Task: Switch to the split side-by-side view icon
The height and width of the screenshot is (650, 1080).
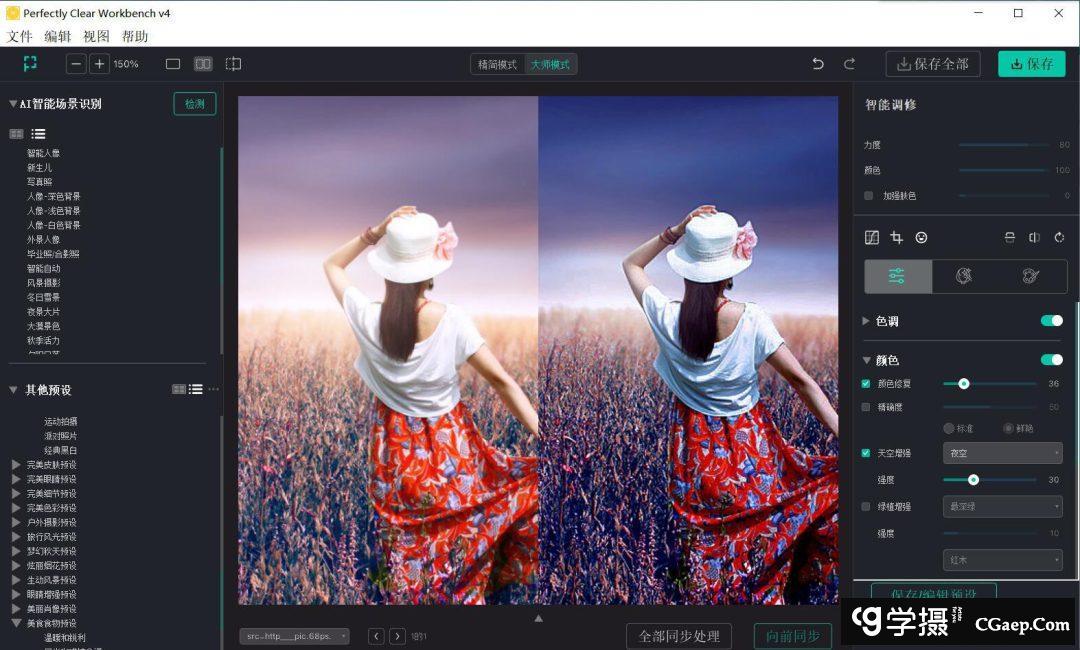Action: point(203,64)
